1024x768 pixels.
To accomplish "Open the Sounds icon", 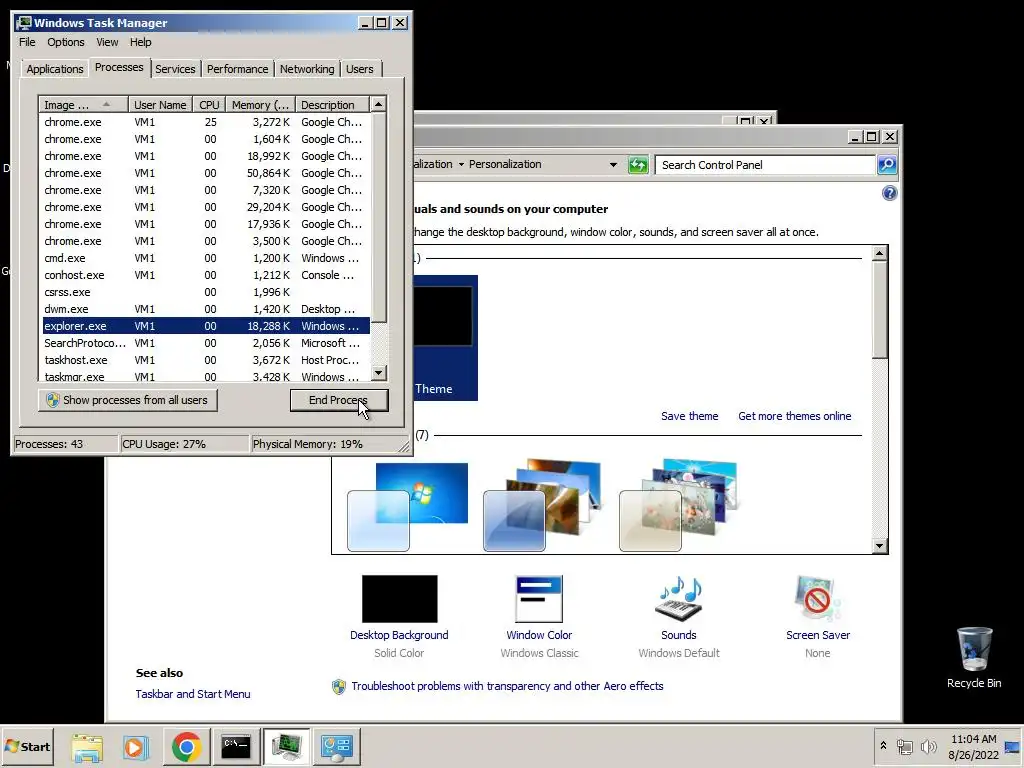I will 679,599.
